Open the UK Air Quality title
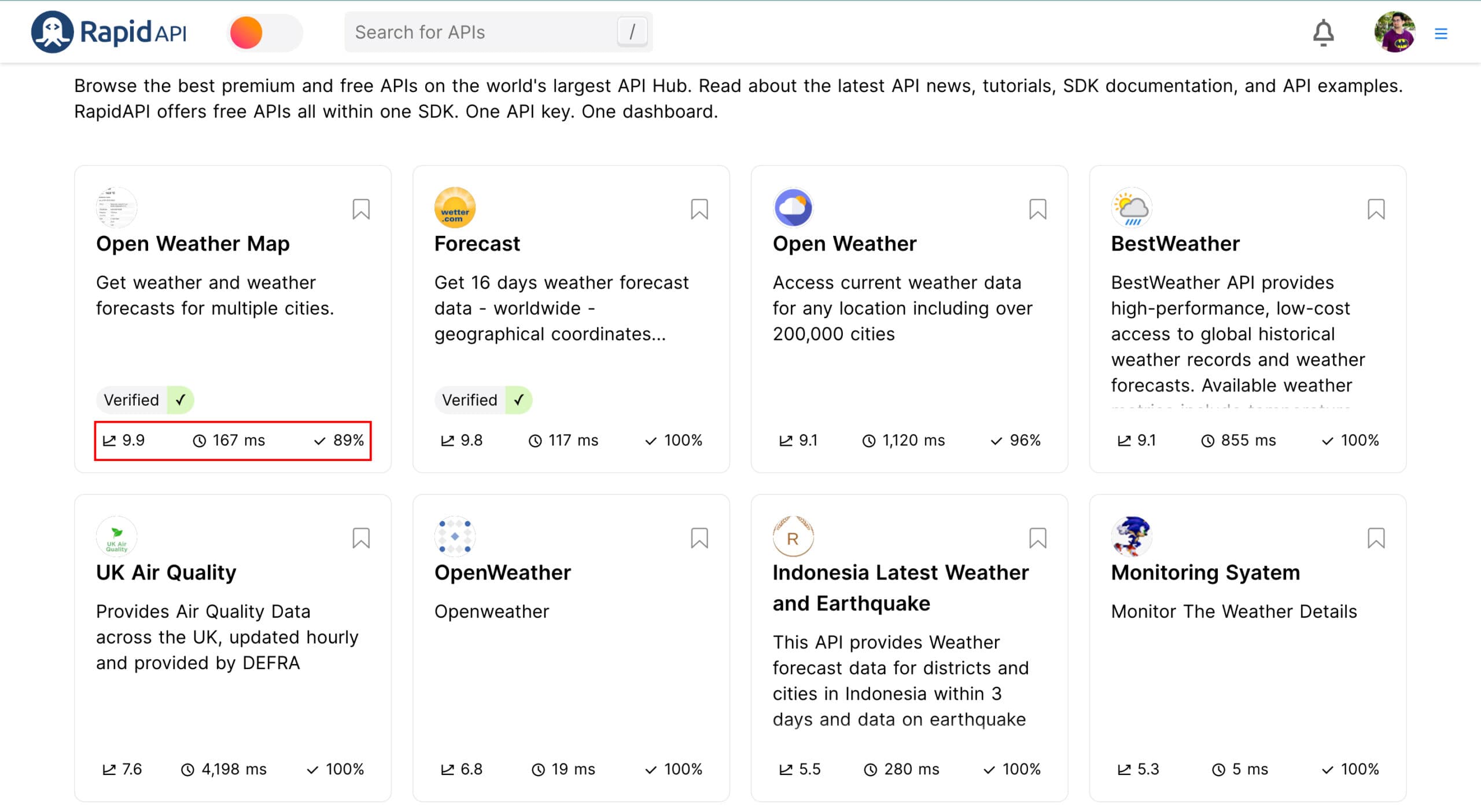The image size is (1481, 812). click(x=166, y=573)
